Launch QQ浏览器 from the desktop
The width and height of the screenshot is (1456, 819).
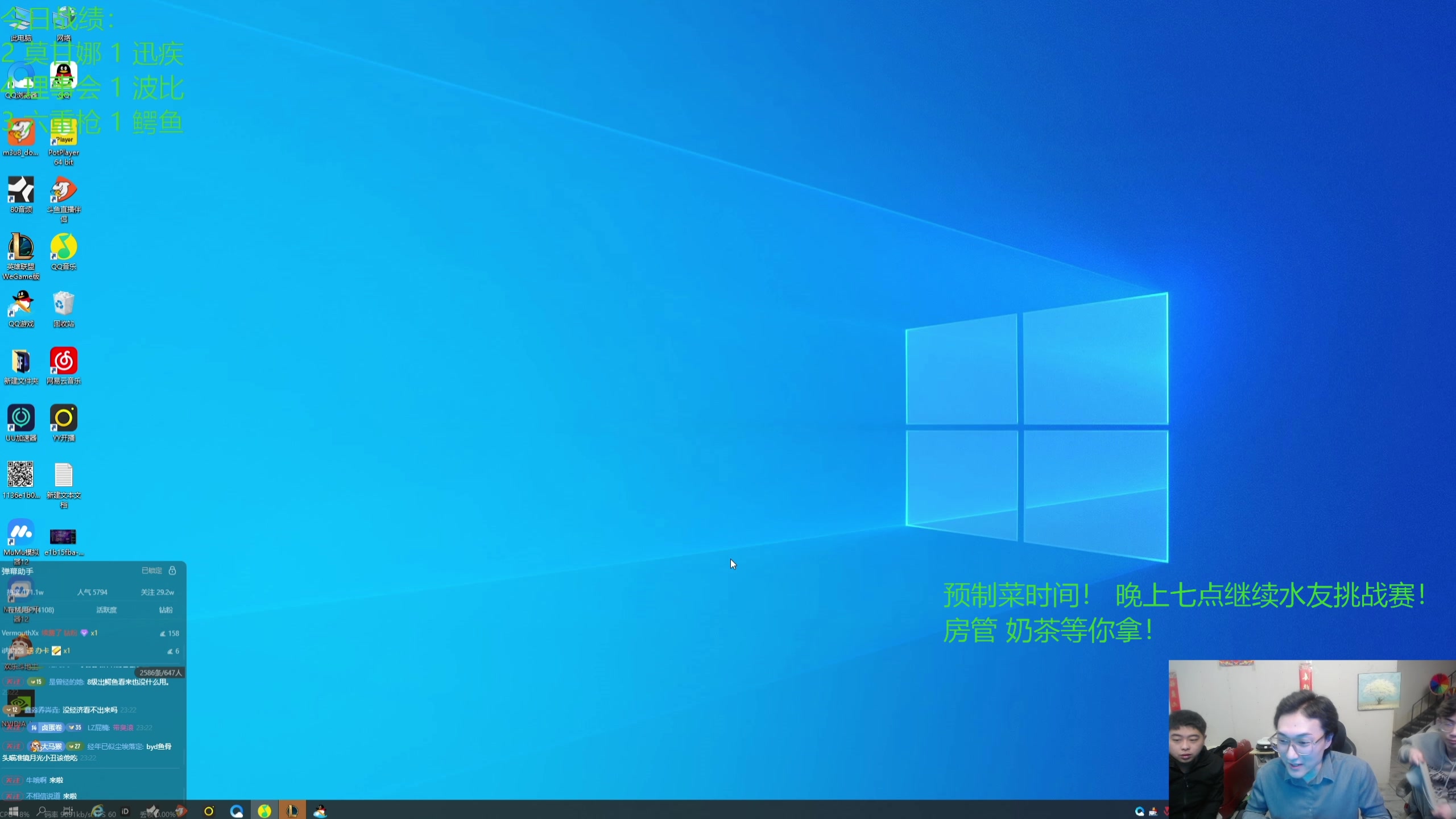tap(21, 81)
